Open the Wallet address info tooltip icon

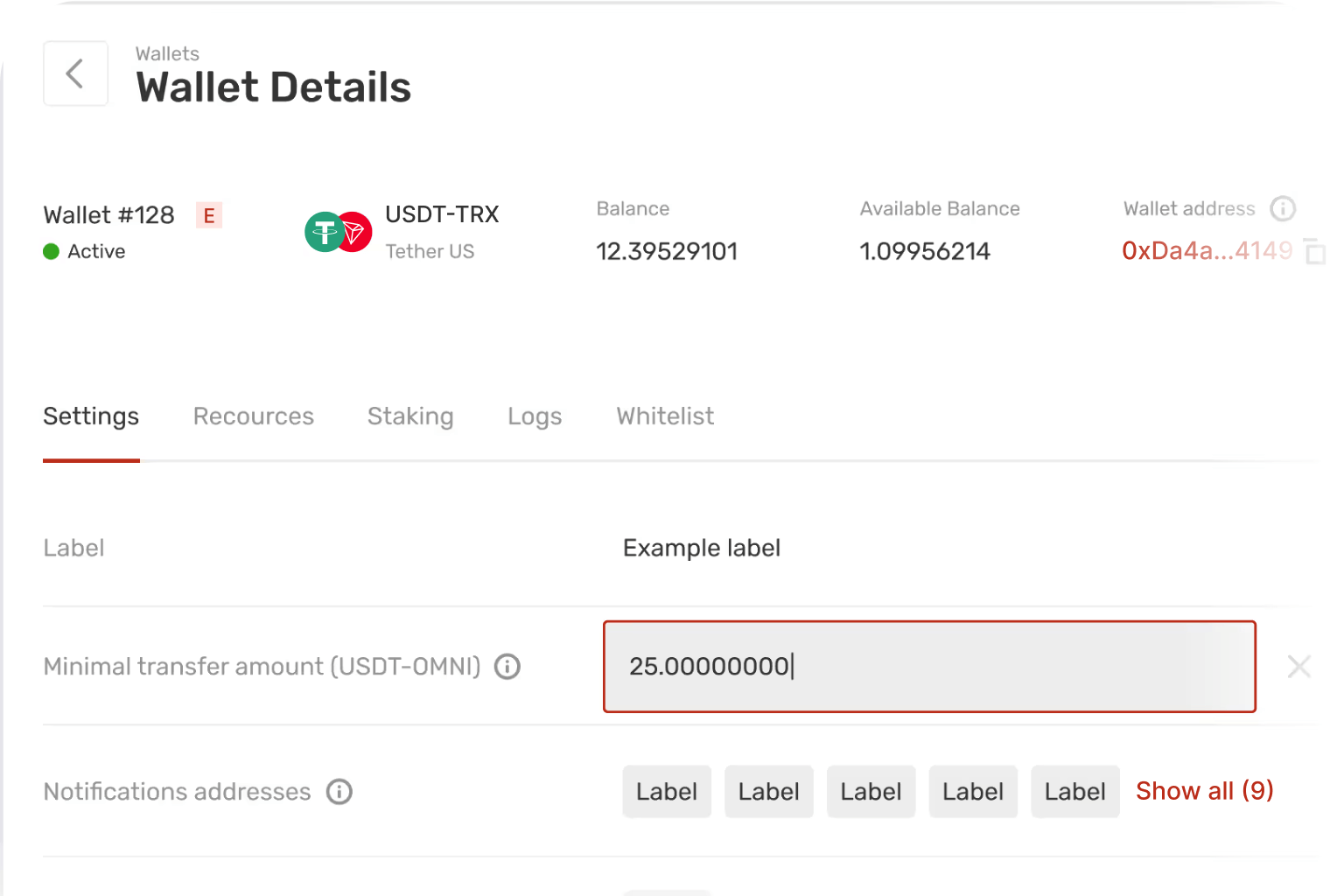(x=1282, y=208)
